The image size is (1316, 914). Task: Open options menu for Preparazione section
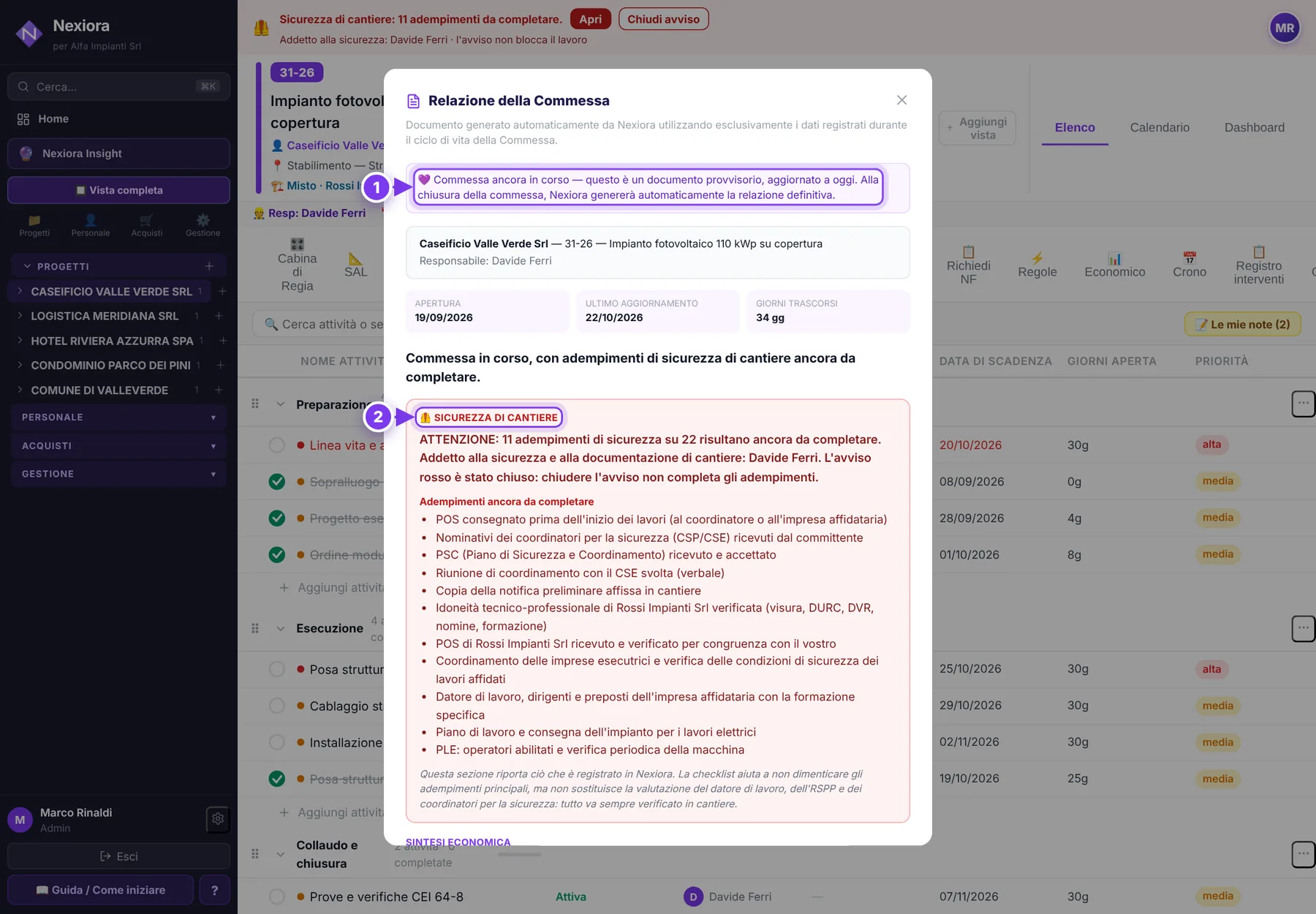(x=1303, y=404)
